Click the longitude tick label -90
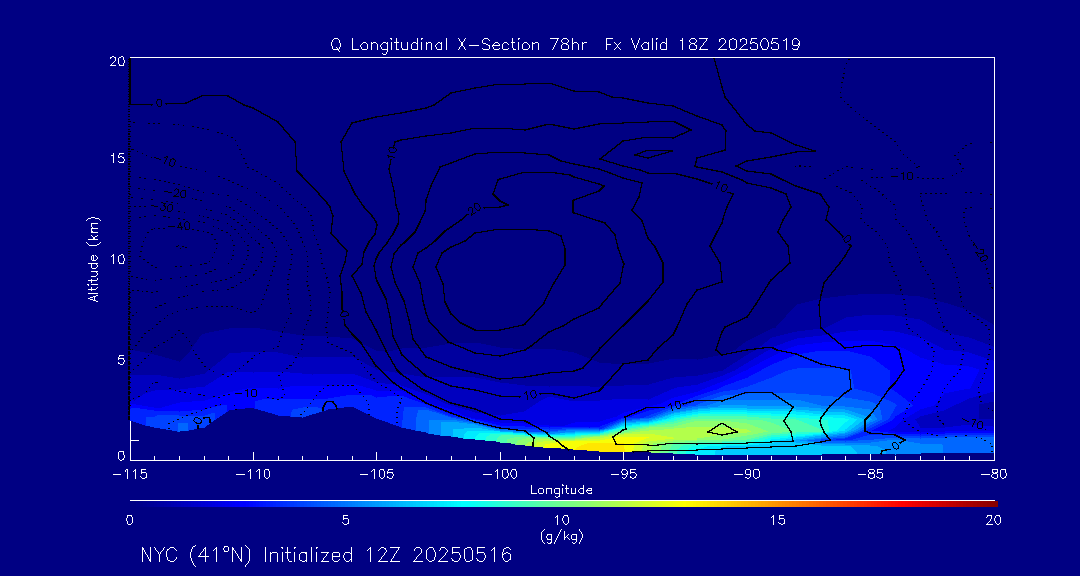The width and height of the screenshot is (1080, 576). tap(747, 475)
